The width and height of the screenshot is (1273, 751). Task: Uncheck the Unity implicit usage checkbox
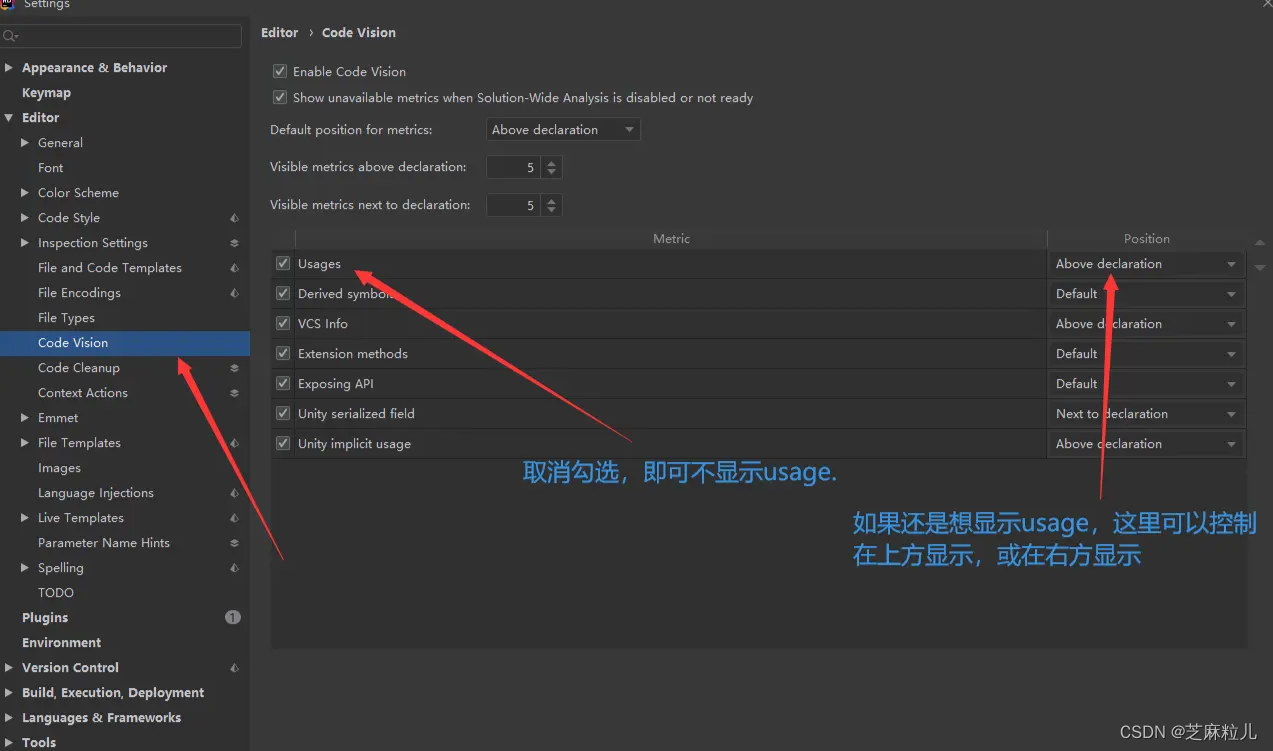click(x=282, y=443)
